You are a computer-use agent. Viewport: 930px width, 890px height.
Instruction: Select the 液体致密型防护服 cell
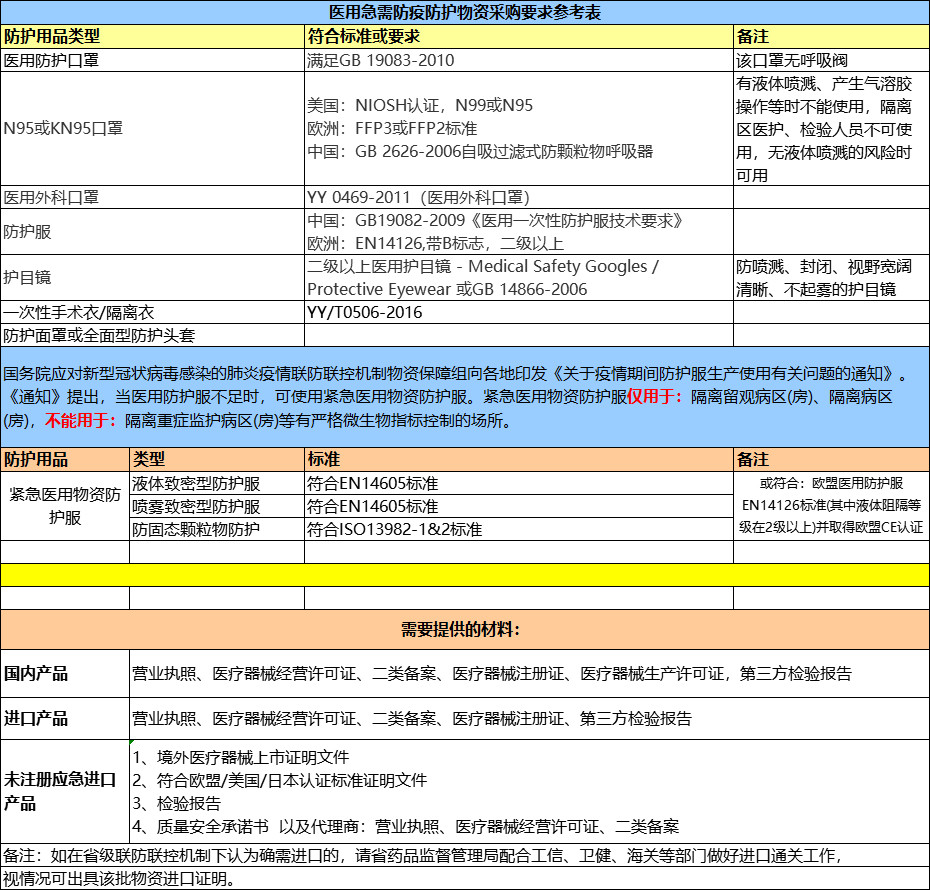[x=217, y=483]
